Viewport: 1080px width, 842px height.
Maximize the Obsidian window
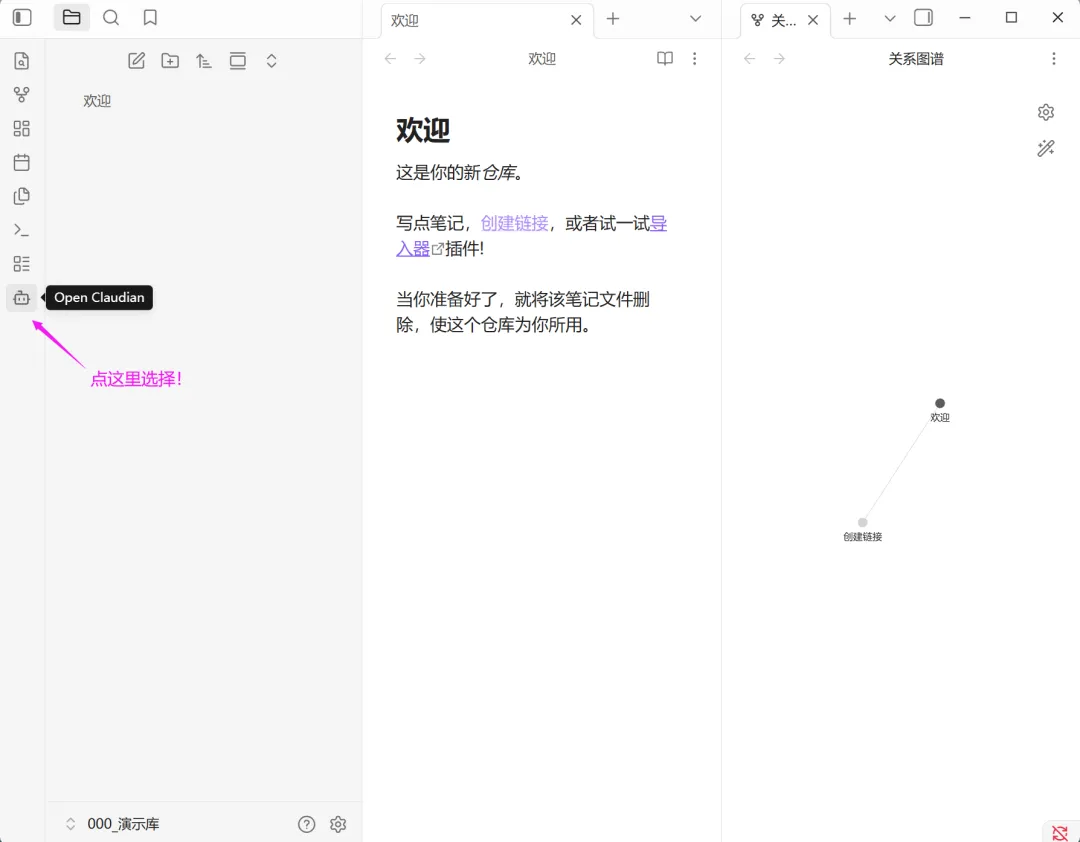click(x=1011, y=18)
